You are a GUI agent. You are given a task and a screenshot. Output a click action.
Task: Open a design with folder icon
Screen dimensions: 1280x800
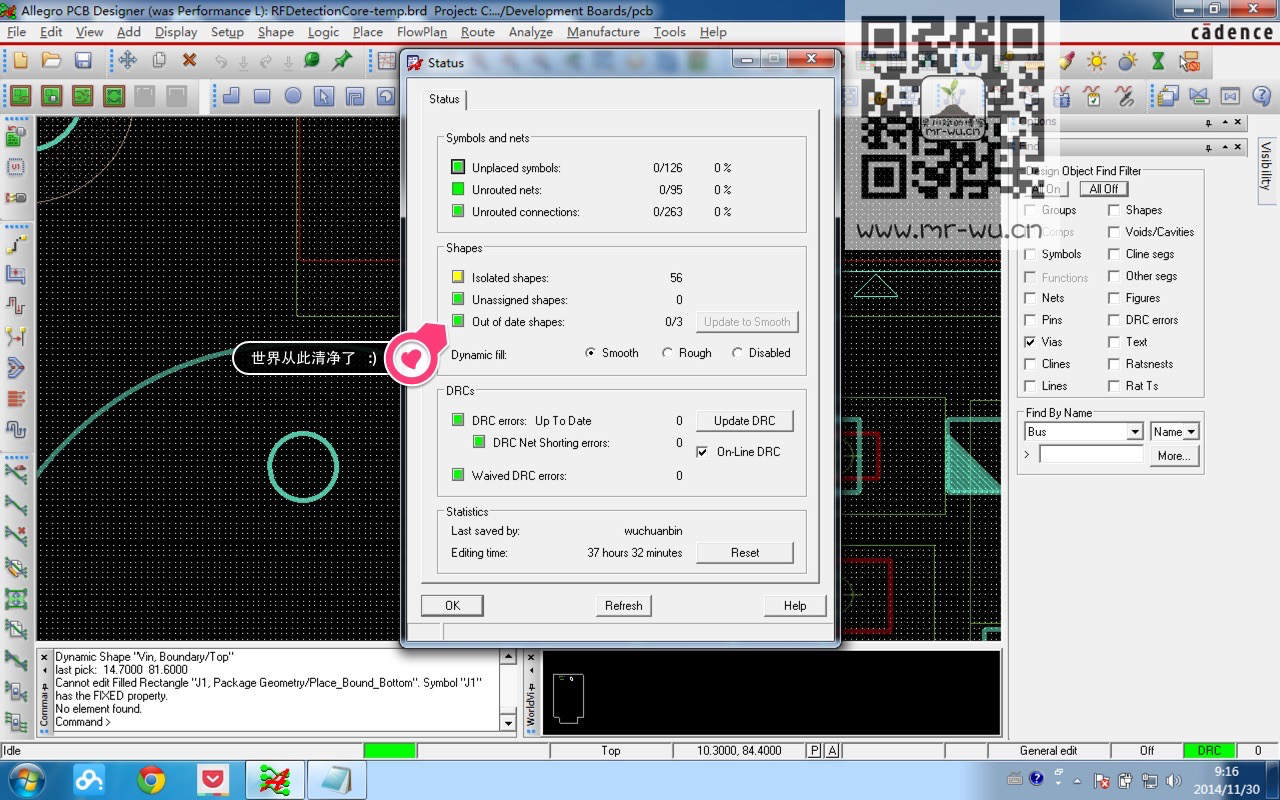(x=52, y=61)
